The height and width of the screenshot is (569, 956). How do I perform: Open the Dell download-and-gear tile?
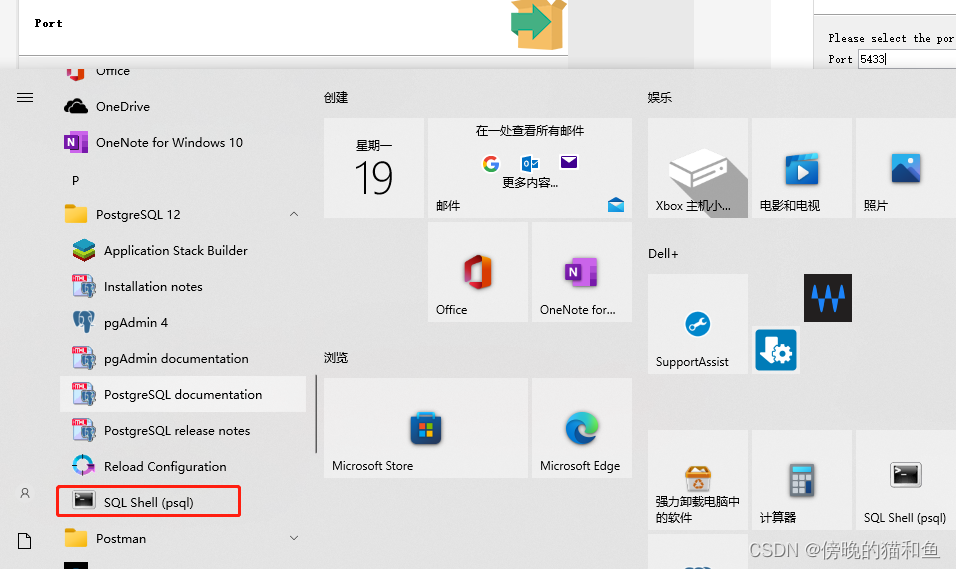(776, 350)
